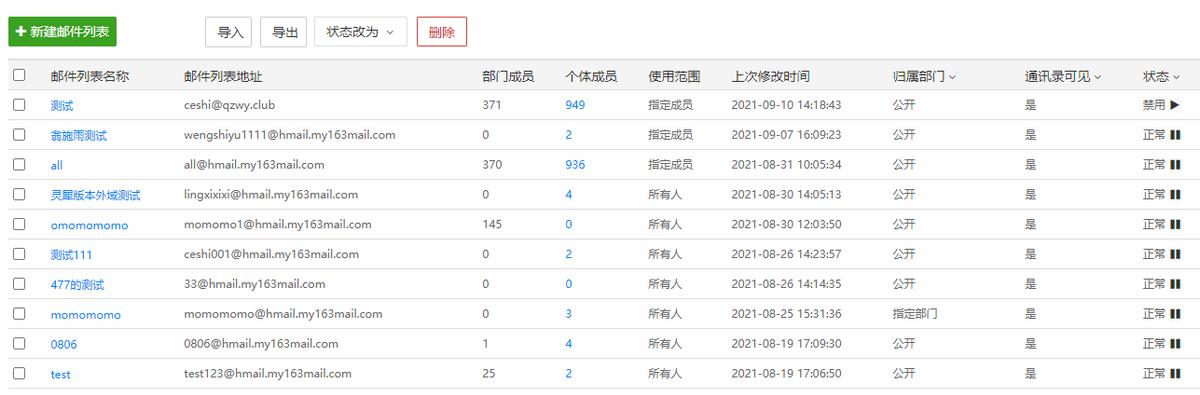Click the 邮件列表名称 column header

[x=90, y=76]
